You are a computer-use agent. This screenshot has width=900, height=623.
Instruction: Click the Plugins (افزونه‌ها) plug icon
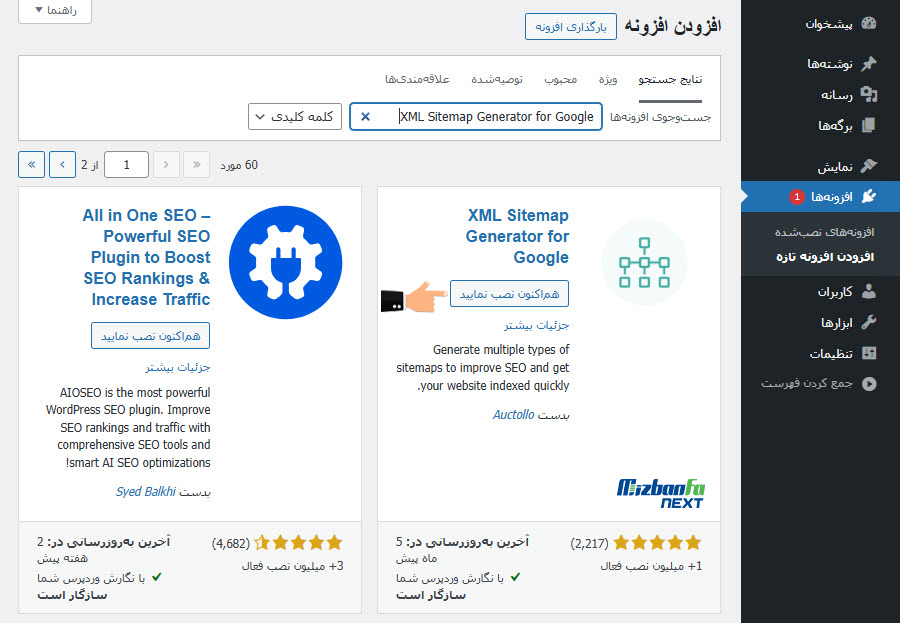coord(869,196)
